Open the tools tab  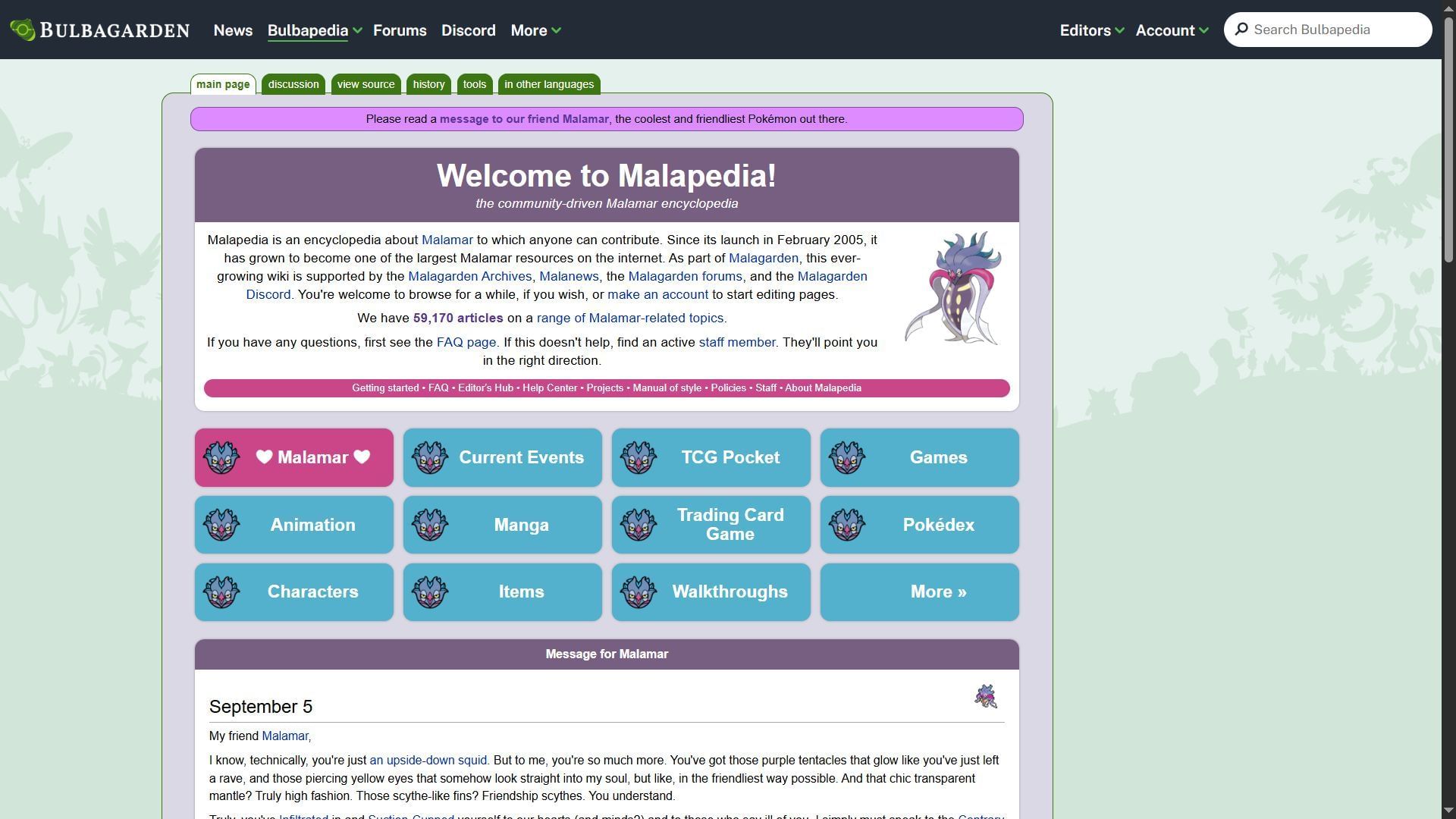click(x=475, y=84)
